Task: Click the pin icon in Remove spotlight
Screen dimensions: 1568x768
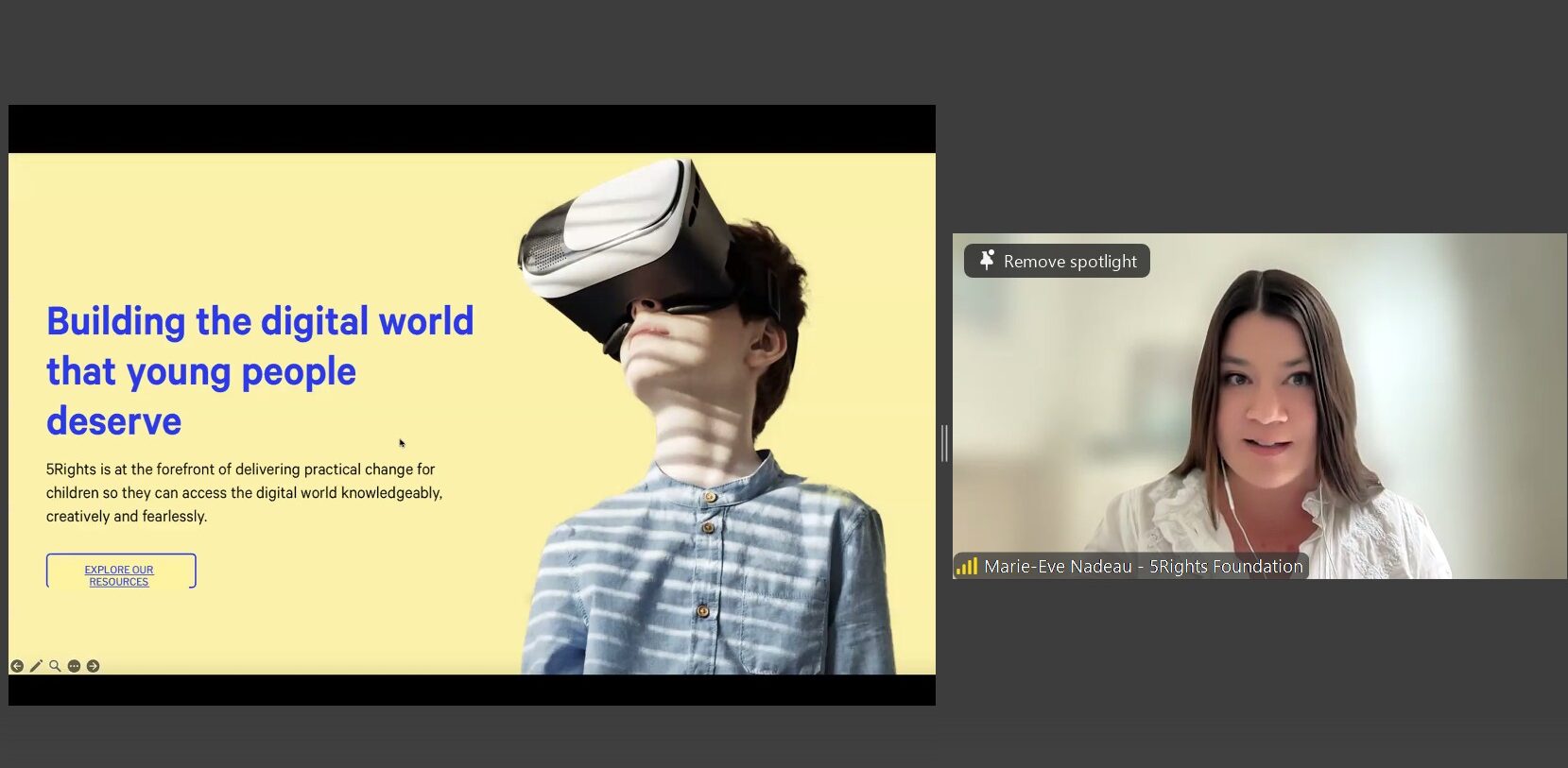Action: point(987,261)
